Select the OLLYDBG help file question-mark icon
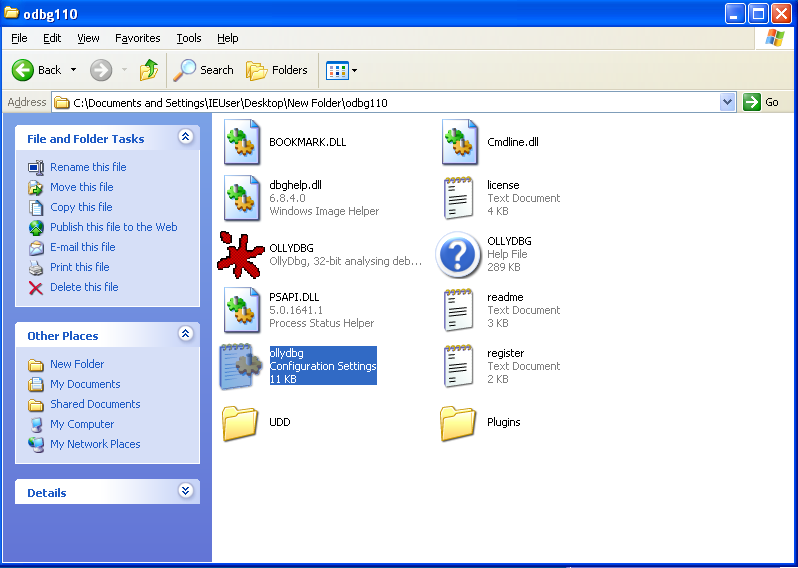 click(x=458, y=254)
